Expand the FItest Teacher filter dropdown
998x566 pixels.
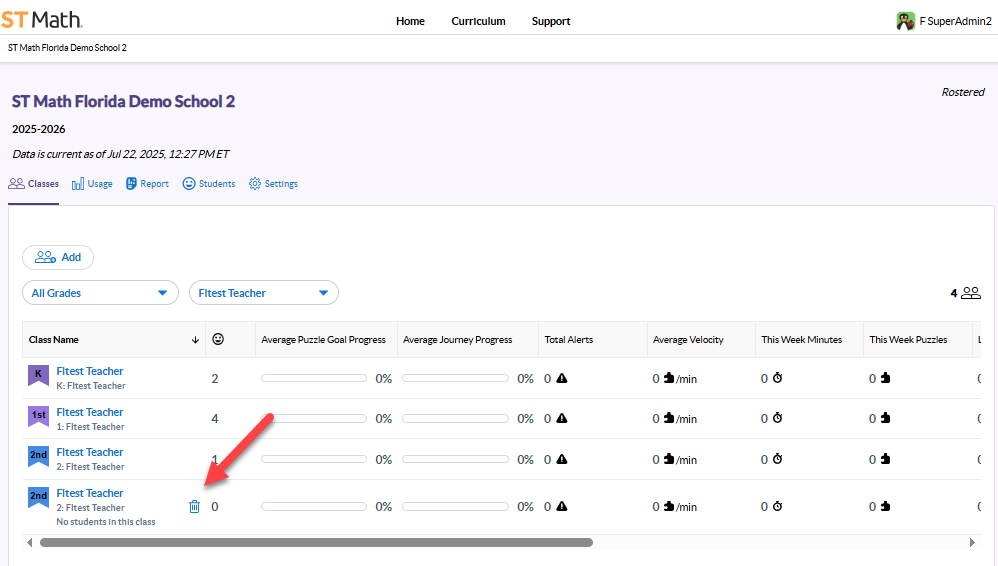[263, 293]
